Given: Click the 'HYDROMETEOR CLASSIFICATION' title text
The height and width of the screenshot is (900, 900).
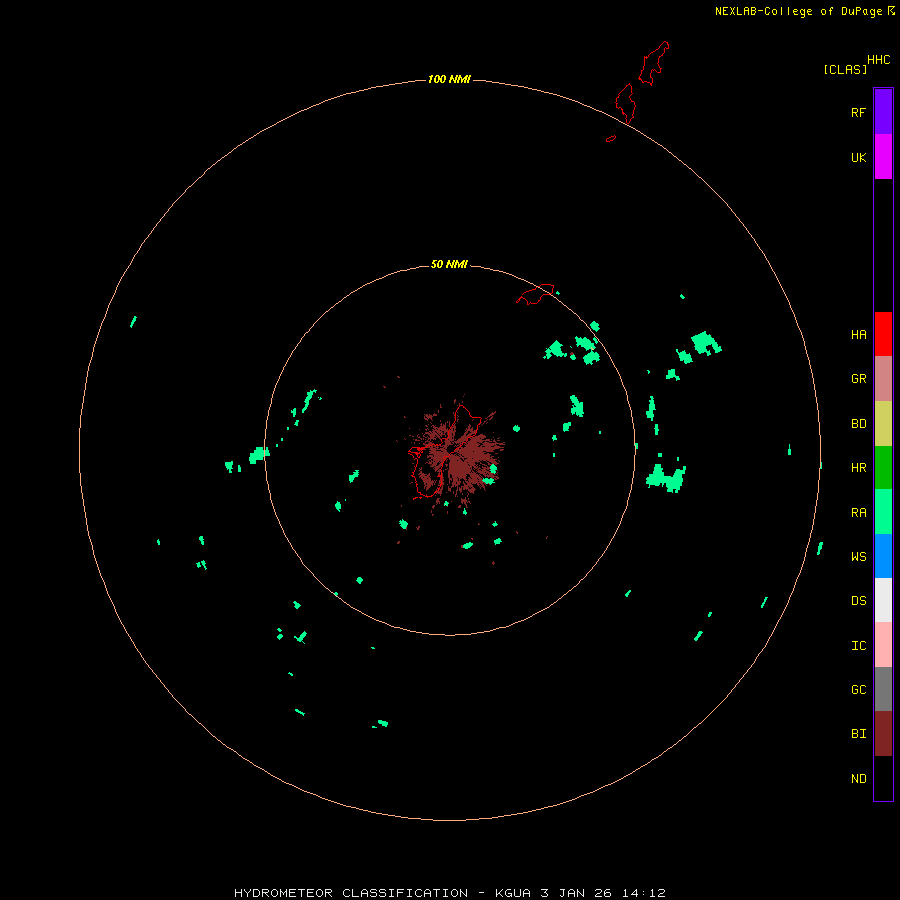Looking at the screenshot, I should [351, 893].
